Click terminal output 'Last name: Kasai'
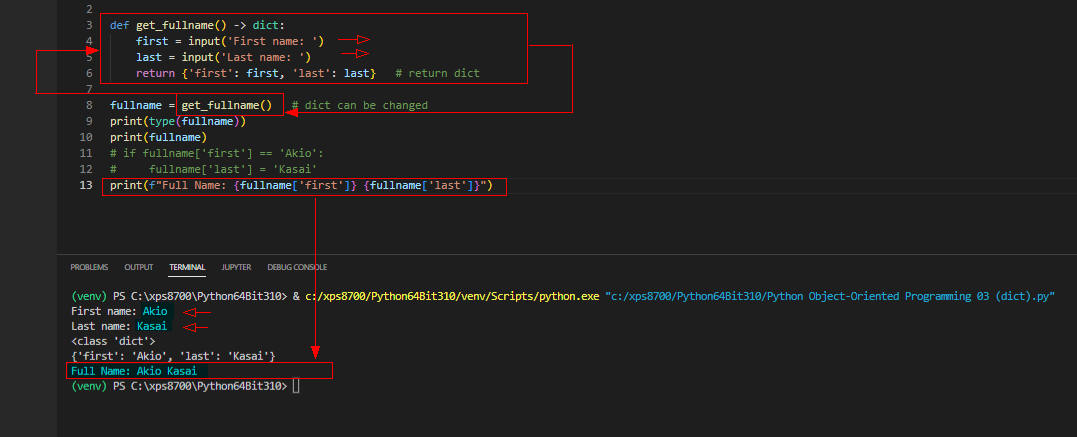Screen dimensions: 1077x437 [119, 326]
